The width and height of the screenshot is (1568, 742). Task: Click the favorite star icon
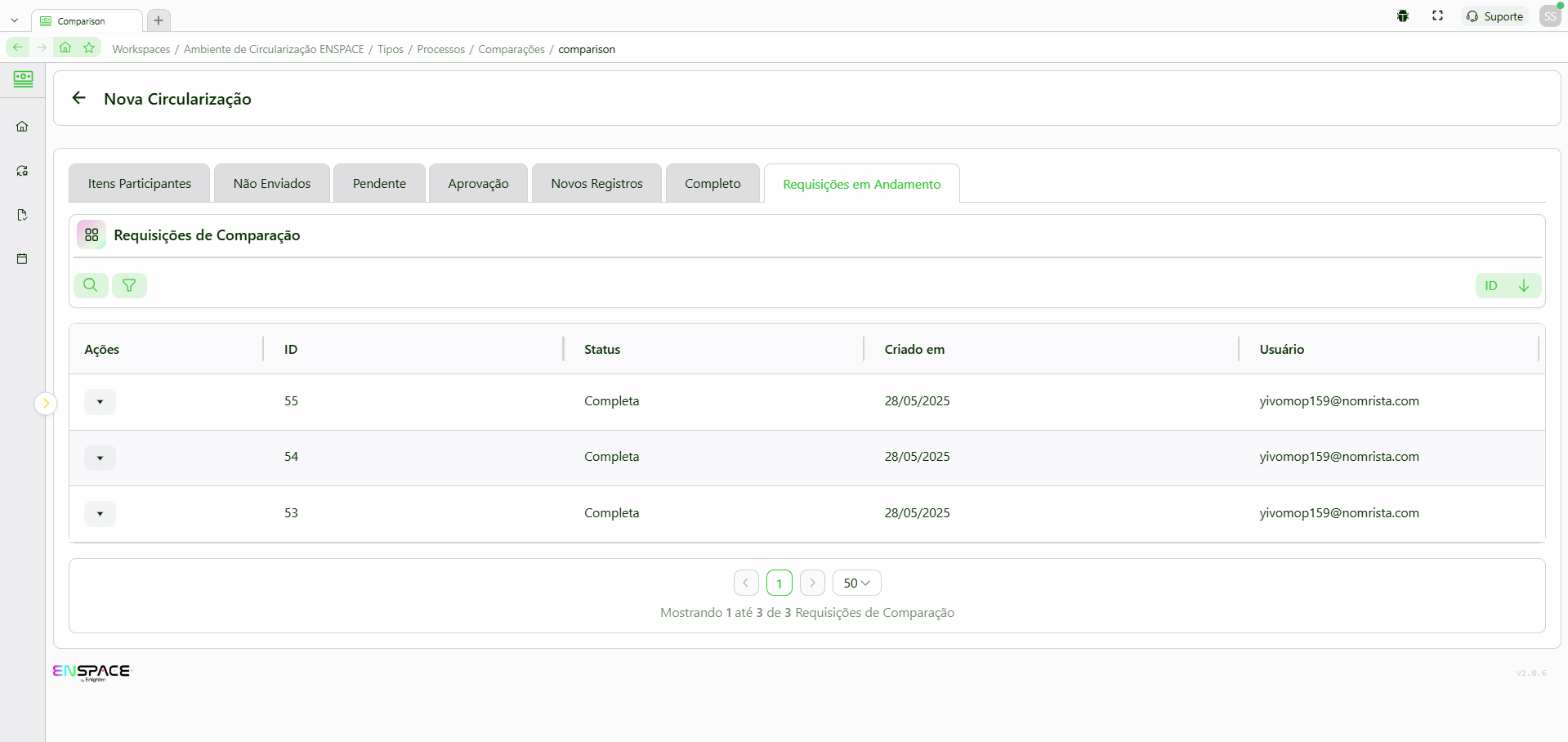[89, 48]
